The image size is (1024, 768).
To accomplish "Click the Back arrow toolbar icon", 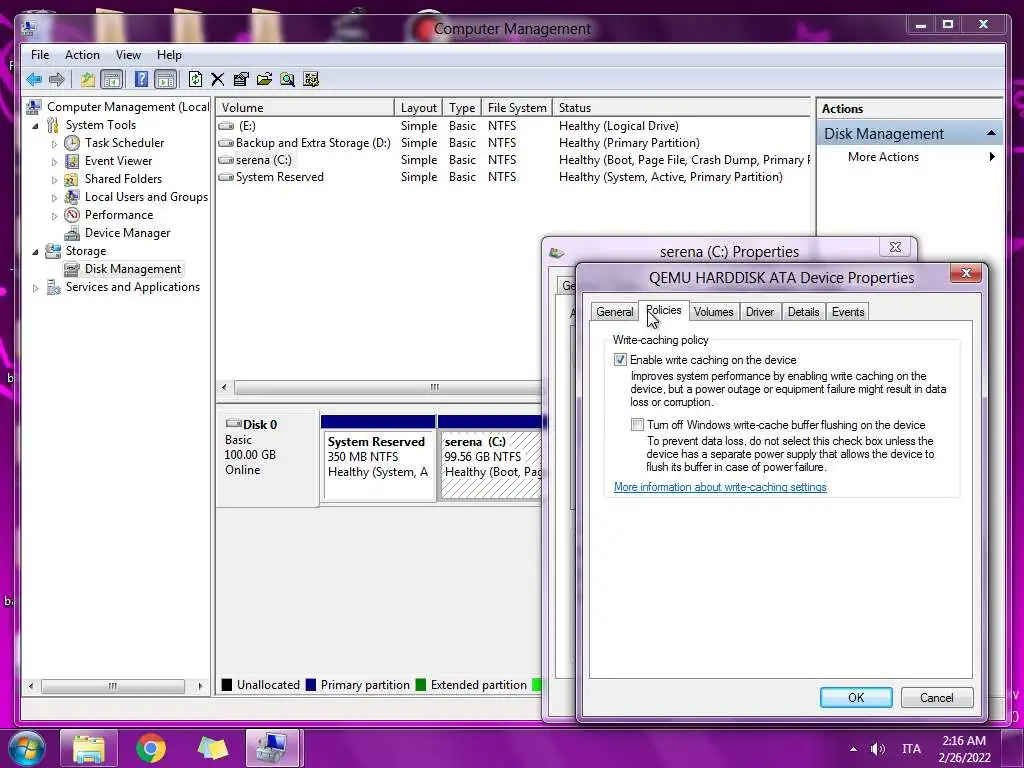I will 34,80.
